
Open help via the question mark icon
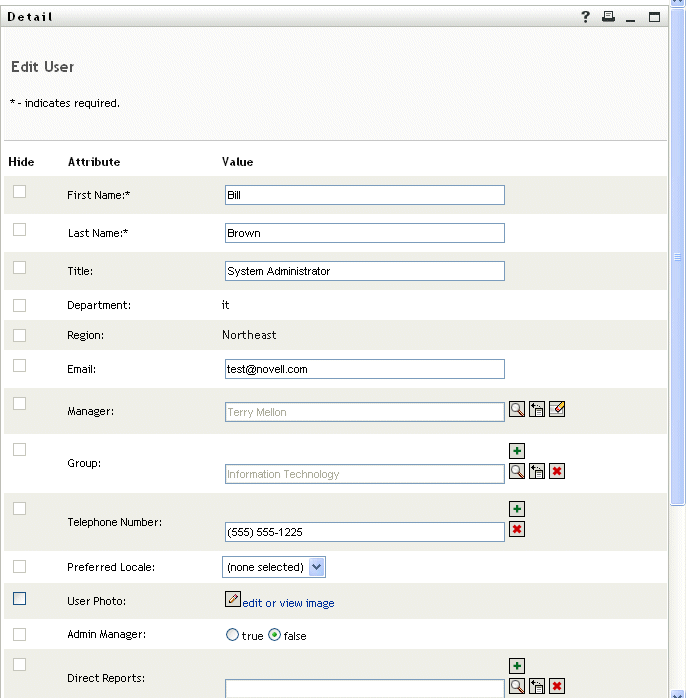(x=586, y=17)
